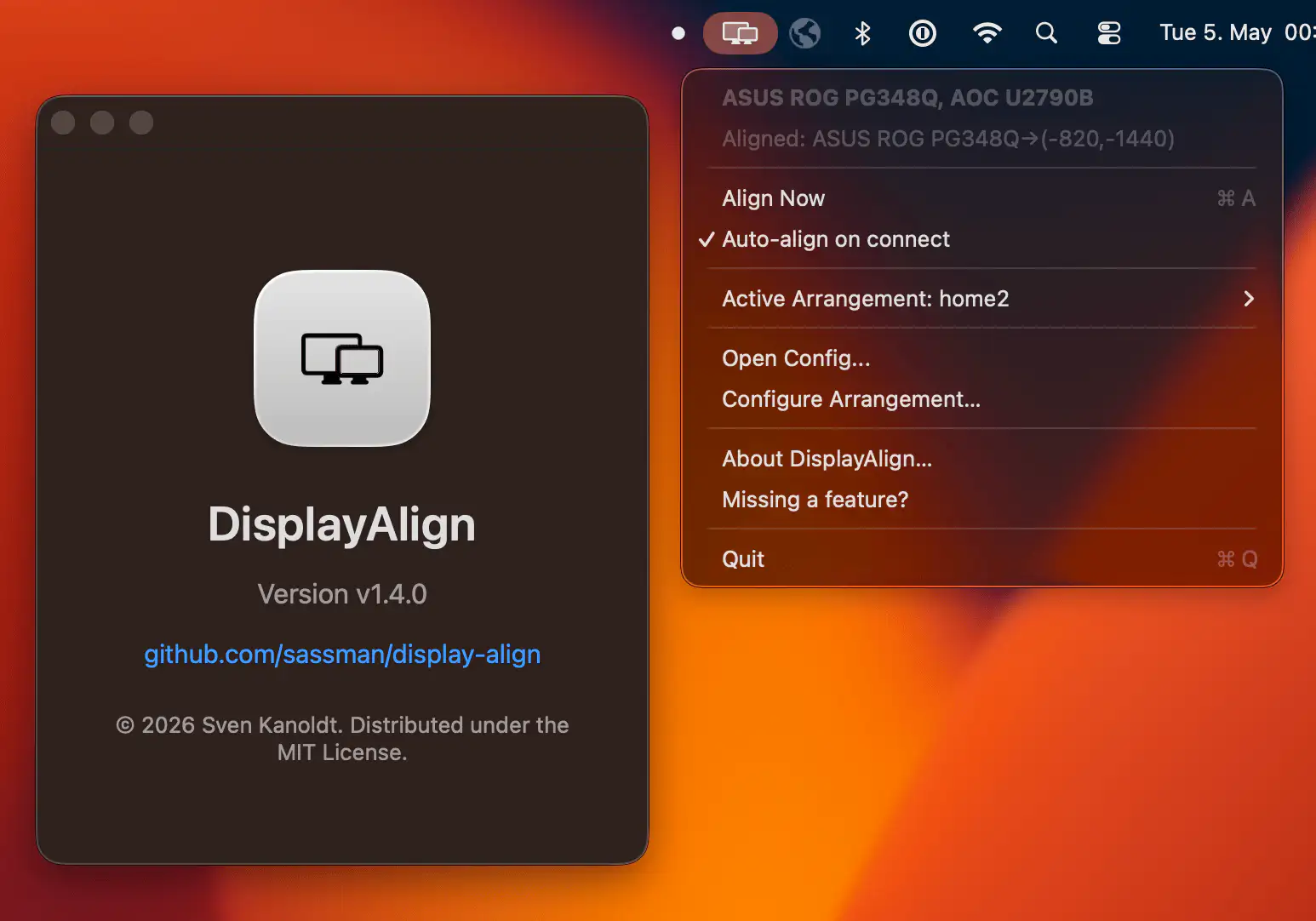Open the Bluetooth status icon
This screenshot has width=1316, height=921.
862,33
